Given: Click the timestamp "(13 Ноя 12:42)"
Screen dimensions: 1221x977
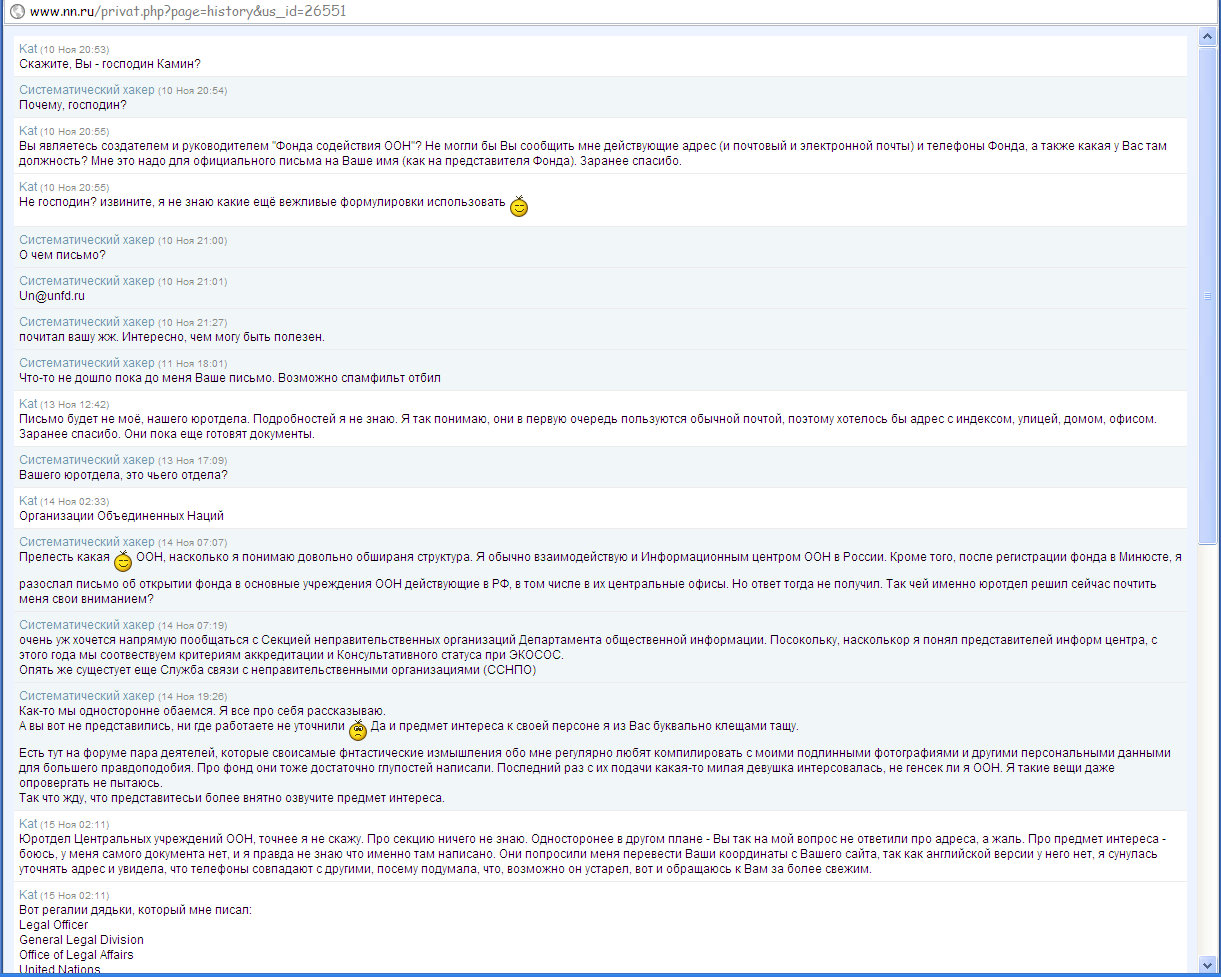Looking at the screenshot, I should tap(75, 405).
